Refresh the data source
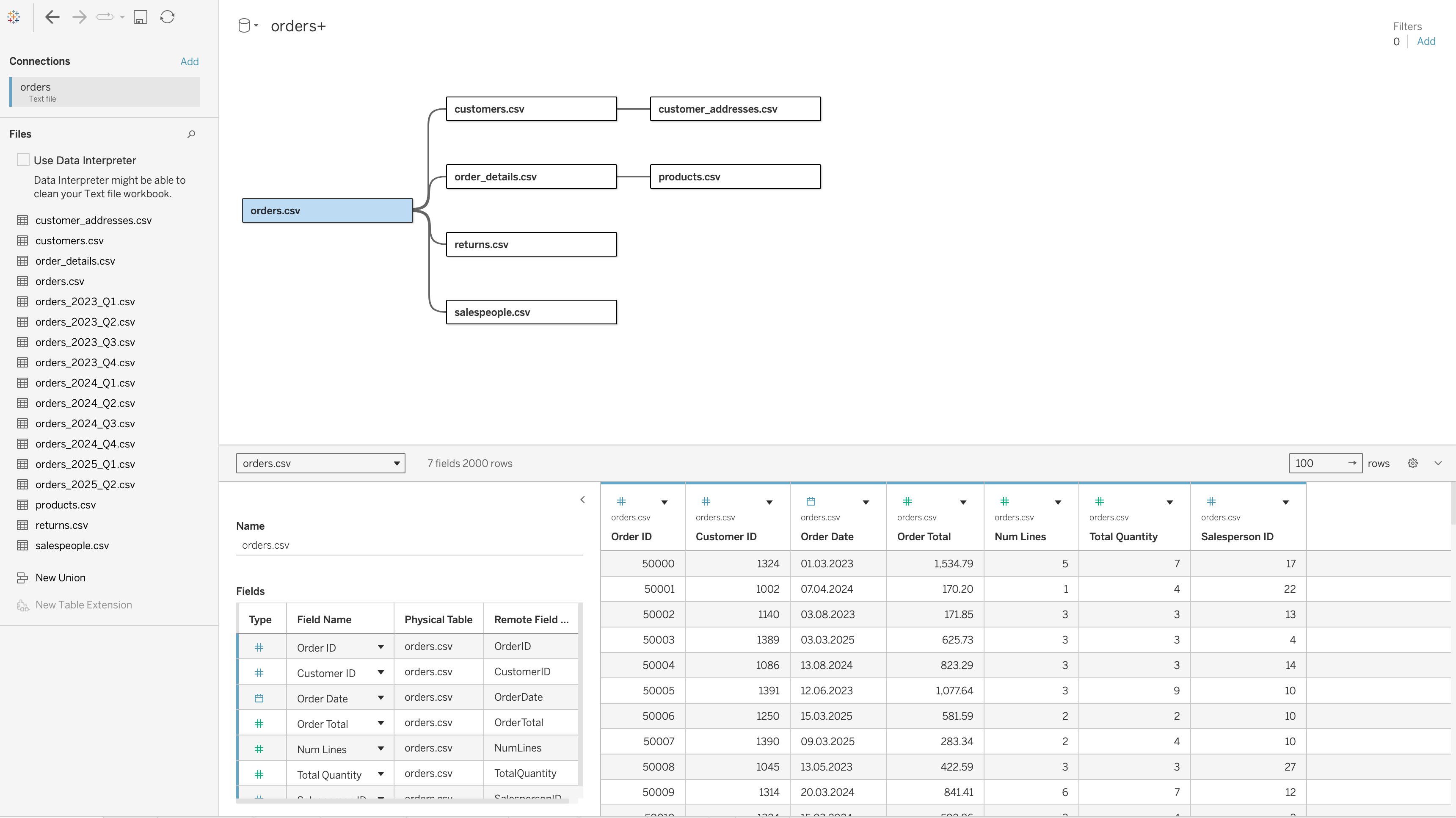 point(167,17)
